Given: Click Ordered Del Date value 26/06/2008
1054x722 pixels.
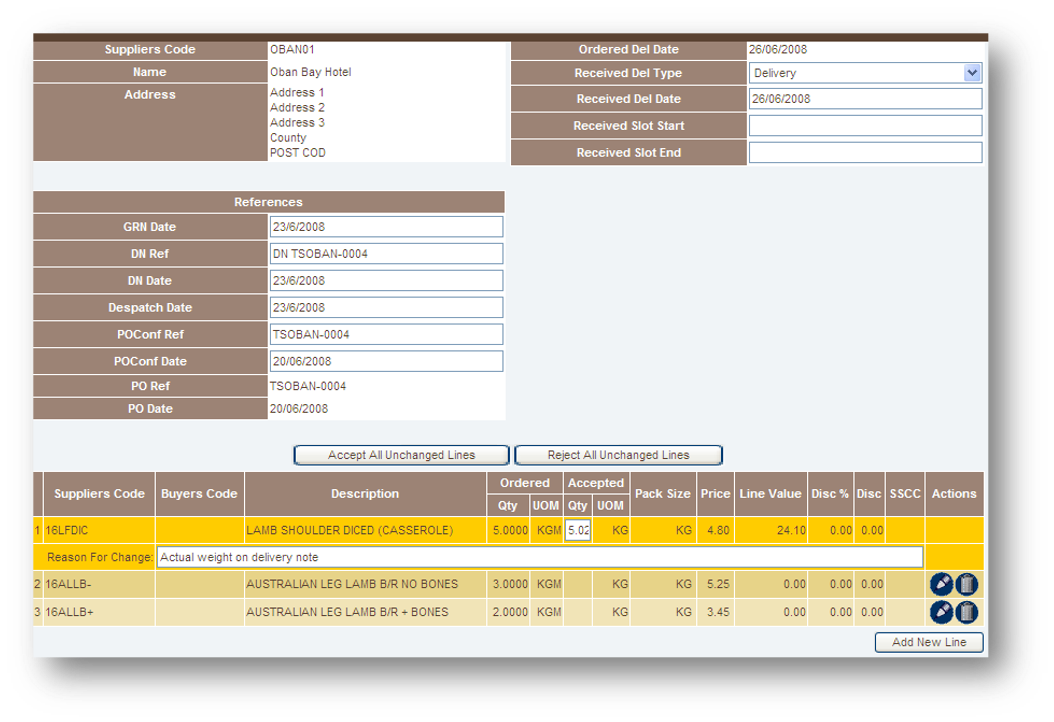Looking at the screenshot, I should 778,49.
